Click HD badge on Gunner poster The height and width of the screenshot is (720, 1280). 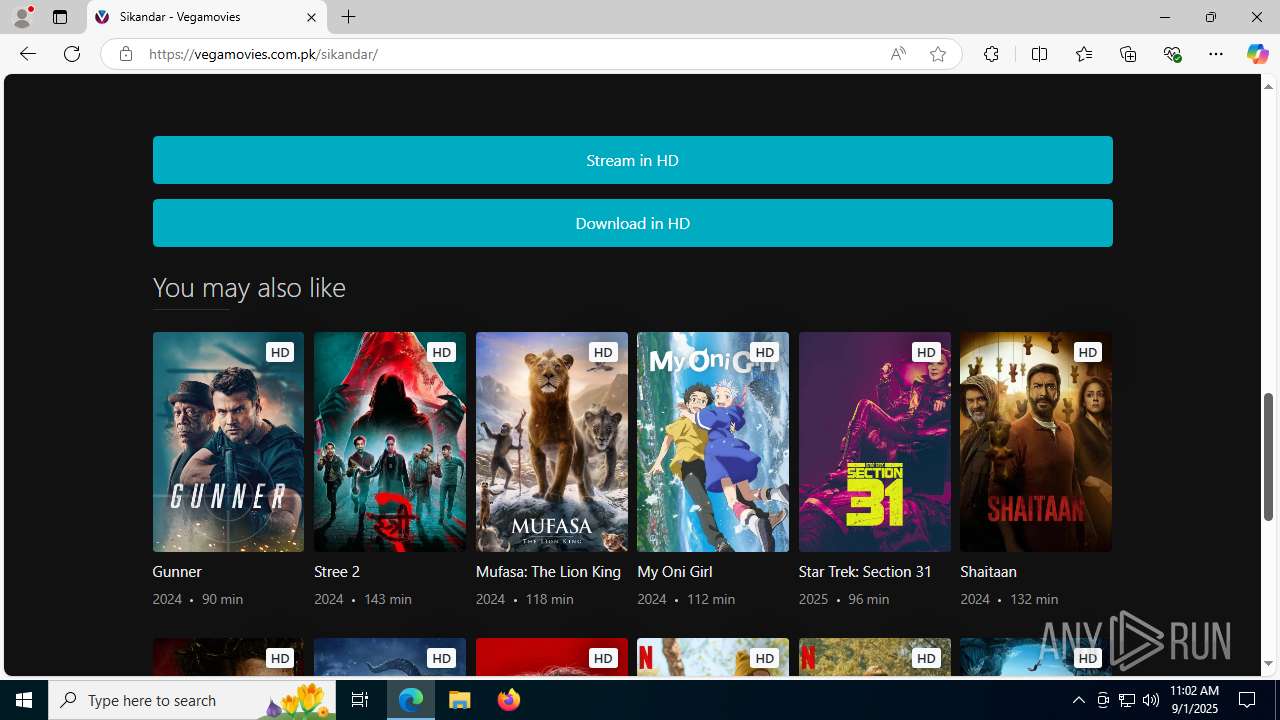tap(280, 352)
